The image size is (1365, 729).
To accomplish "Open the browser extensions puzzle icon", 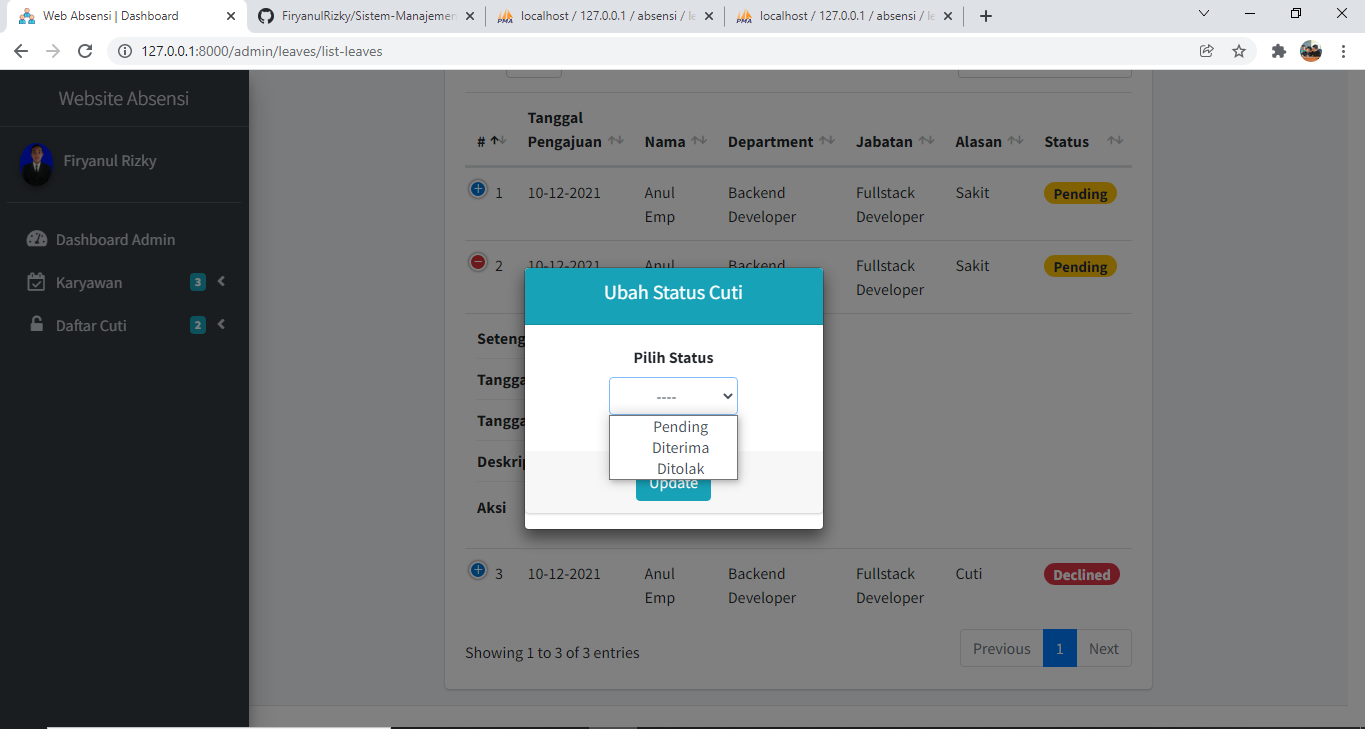I will 1278,51.
